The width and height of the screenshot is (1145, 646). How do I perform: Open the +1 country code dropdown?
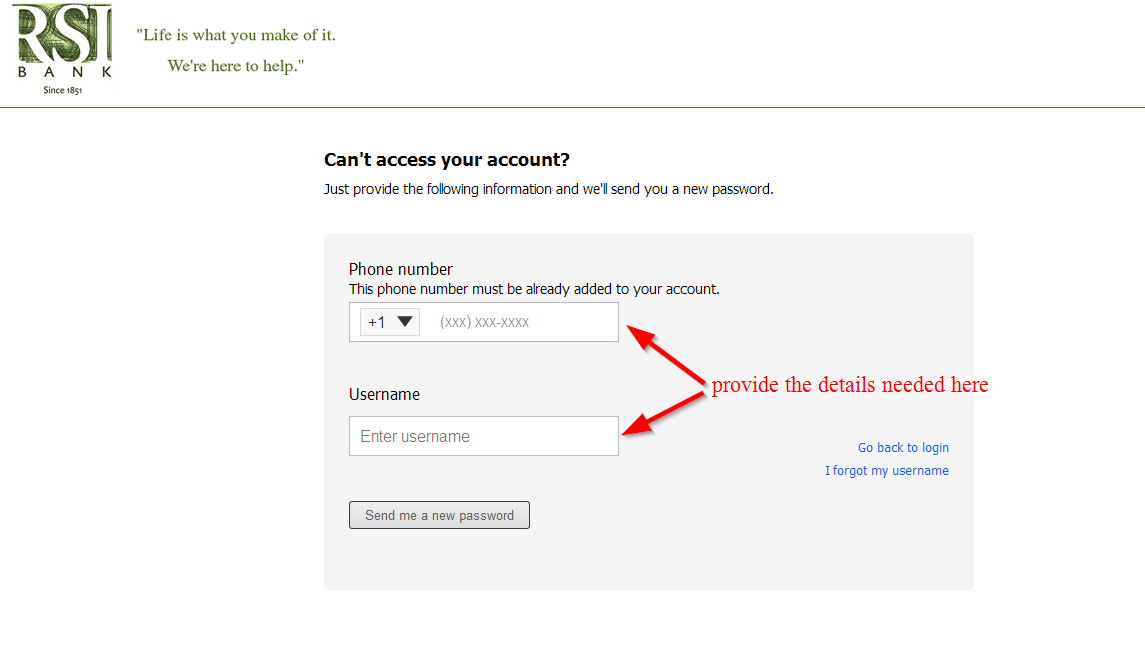point(390,322)
